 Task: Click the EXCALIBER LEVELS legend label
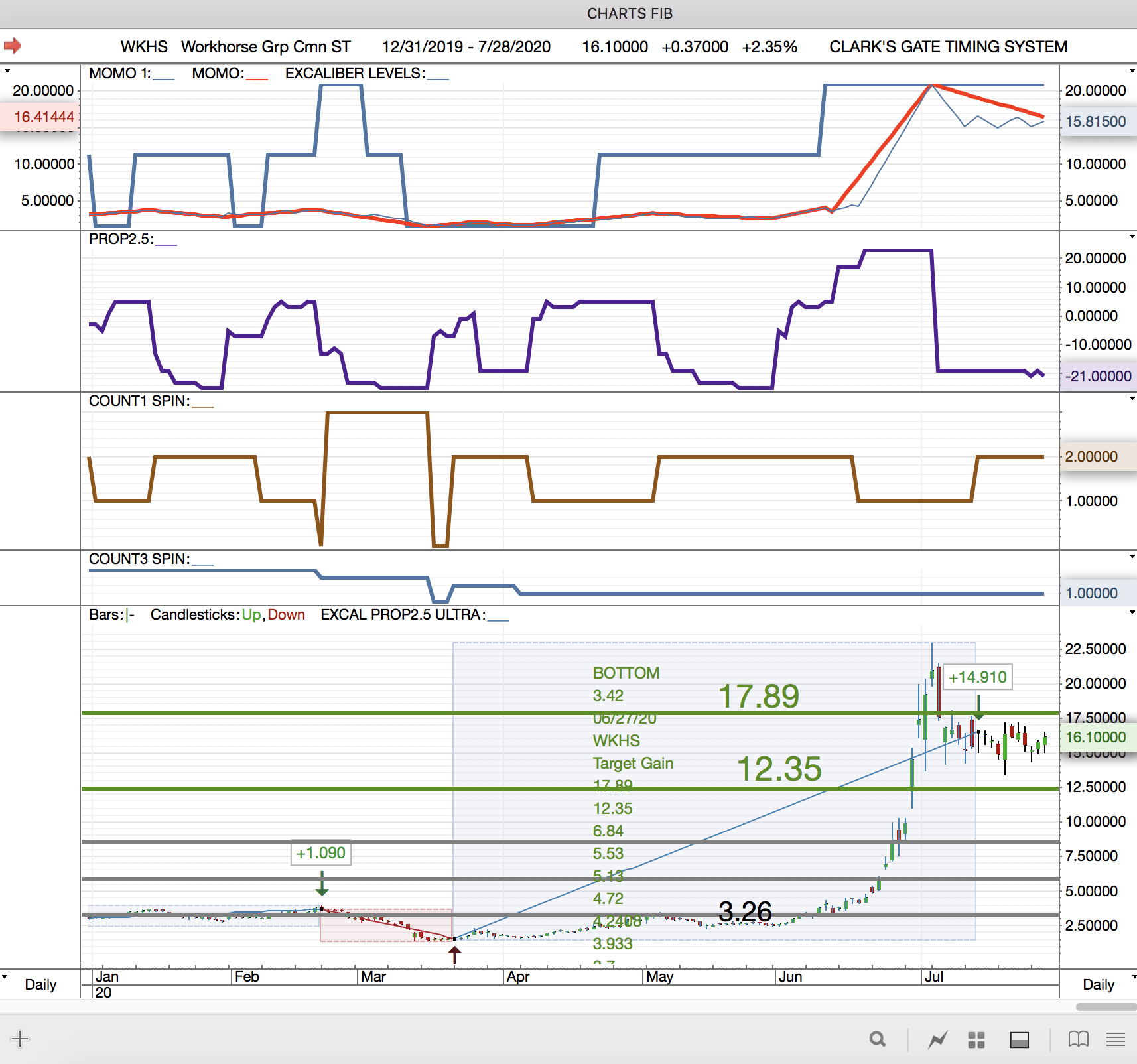355,73
